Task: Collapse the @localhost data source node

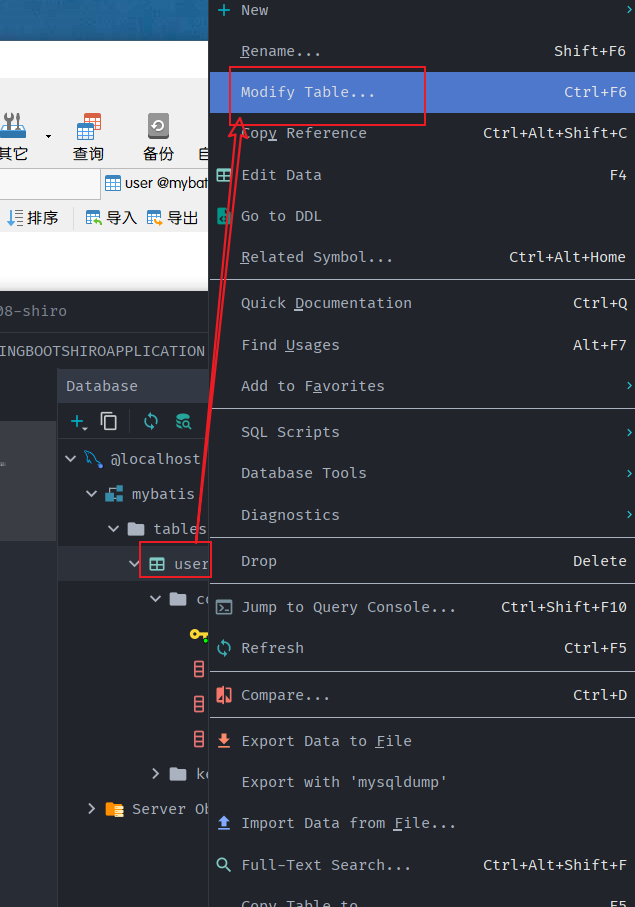Action: coord(70,459)
